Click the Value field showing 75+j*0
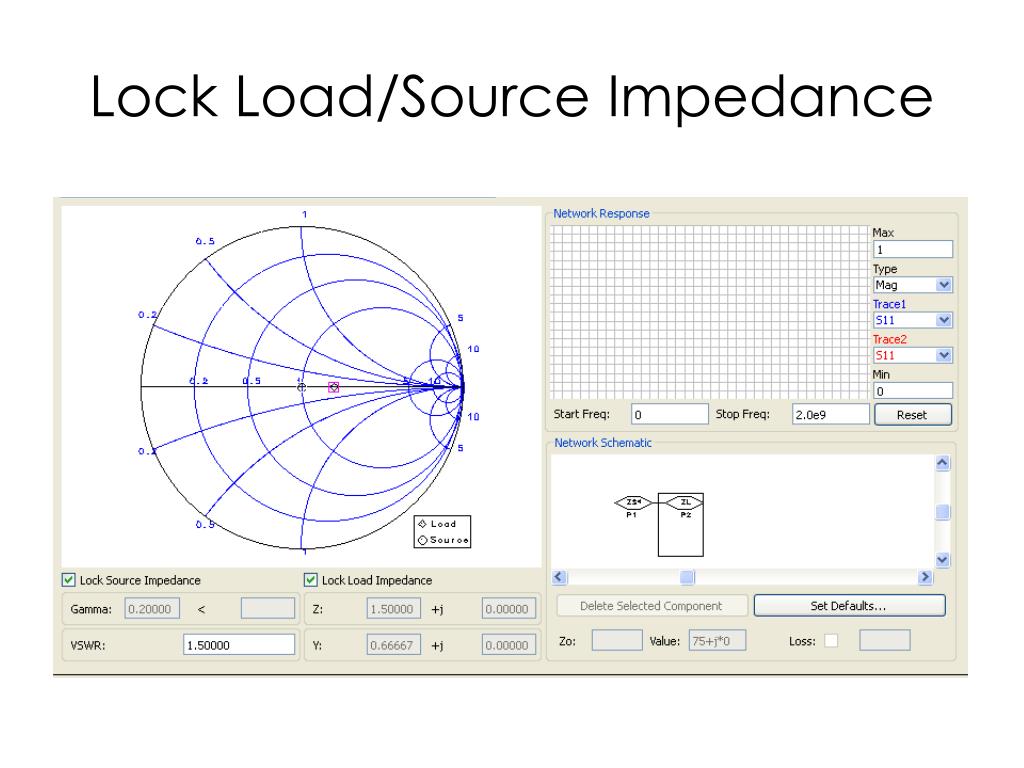1024x768 pixels. (x=717, y=641)
